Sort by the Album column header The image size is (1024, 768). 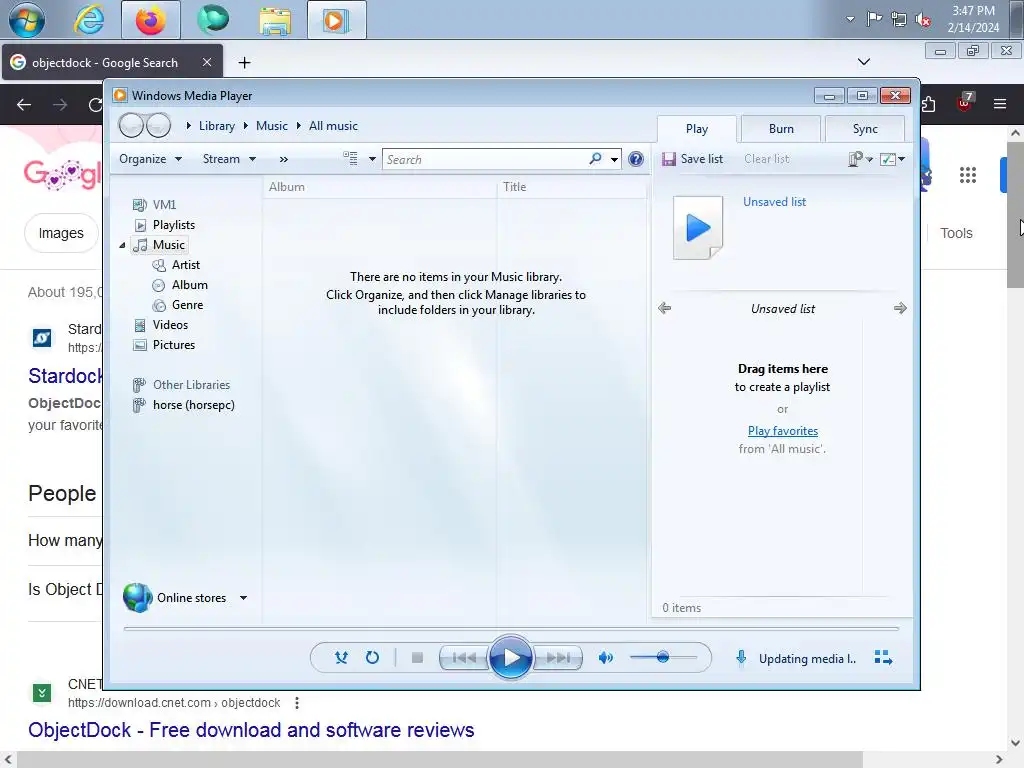point(380,187)
